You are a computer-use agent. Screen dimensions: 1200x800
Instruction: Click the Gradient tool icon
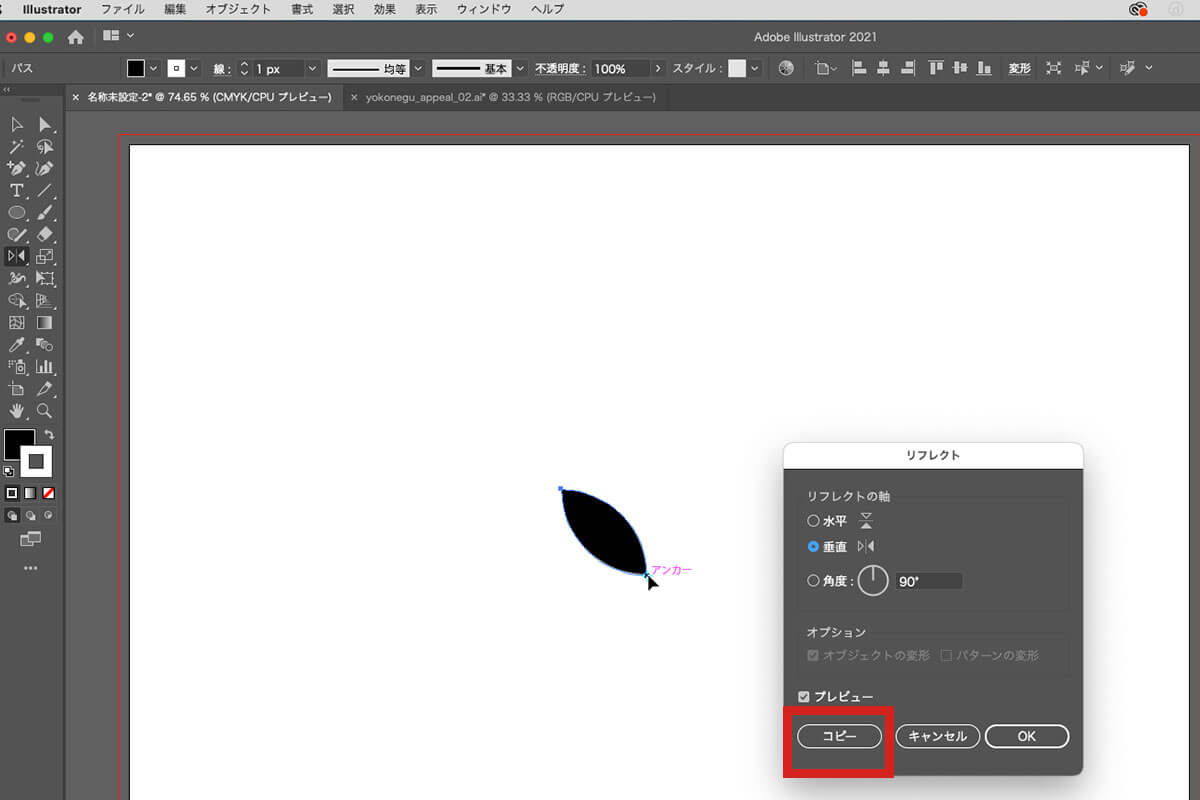pyautogui.click(x=45, y=323)
